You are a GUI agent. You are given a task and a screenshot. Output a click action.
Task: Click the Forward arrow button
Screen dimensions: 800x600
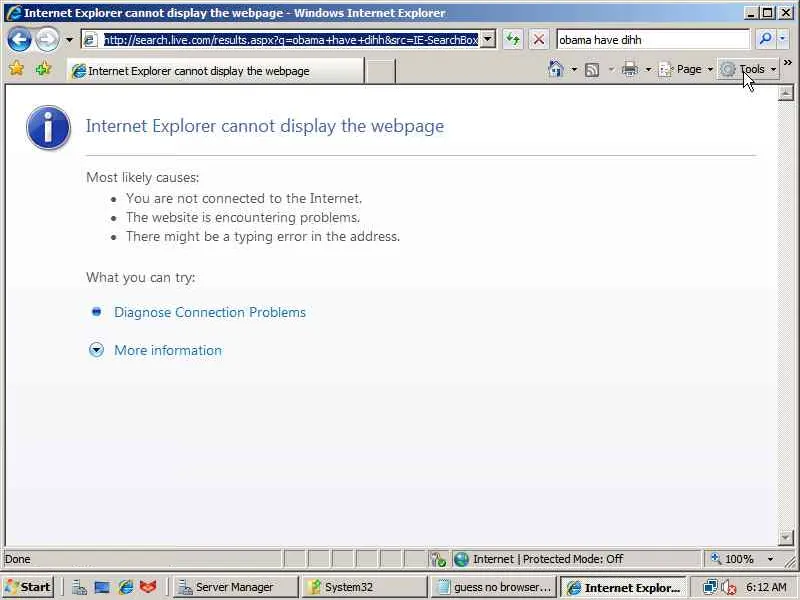click(47, 39)
